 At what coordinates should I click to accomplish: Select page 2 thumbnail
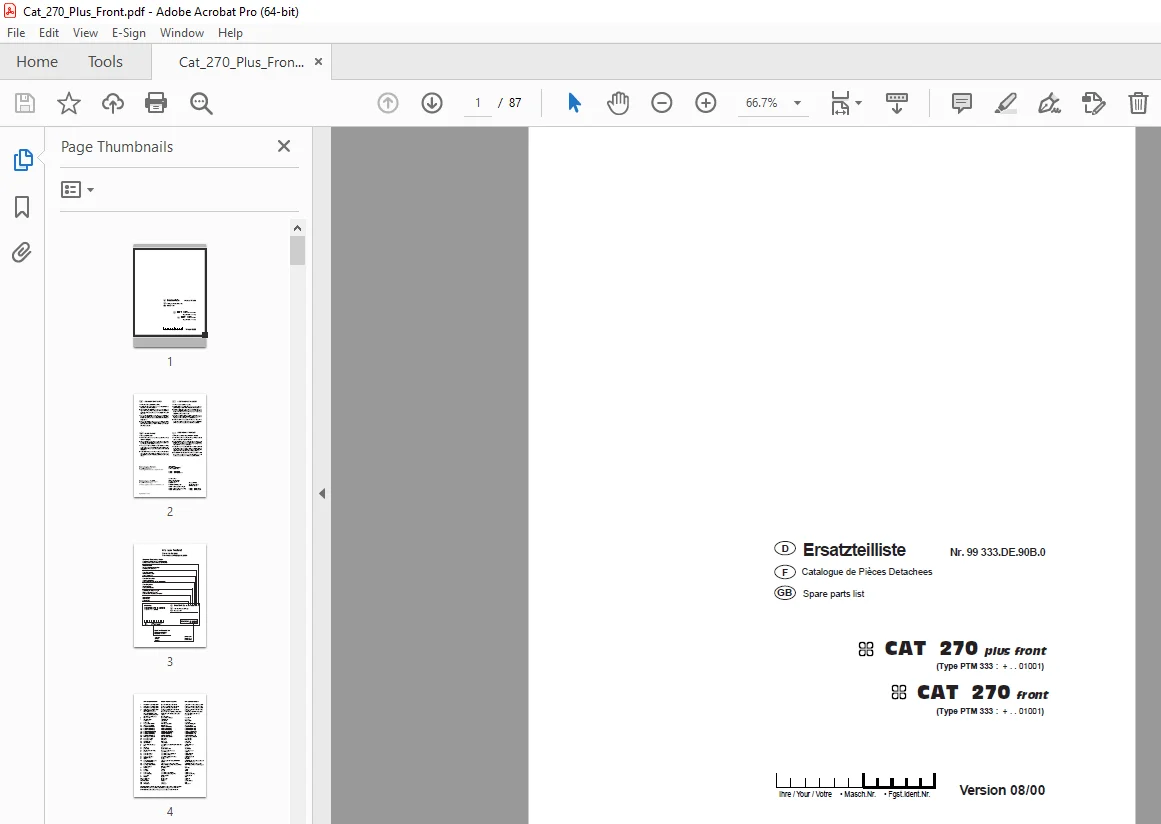(x=170, y=446)
